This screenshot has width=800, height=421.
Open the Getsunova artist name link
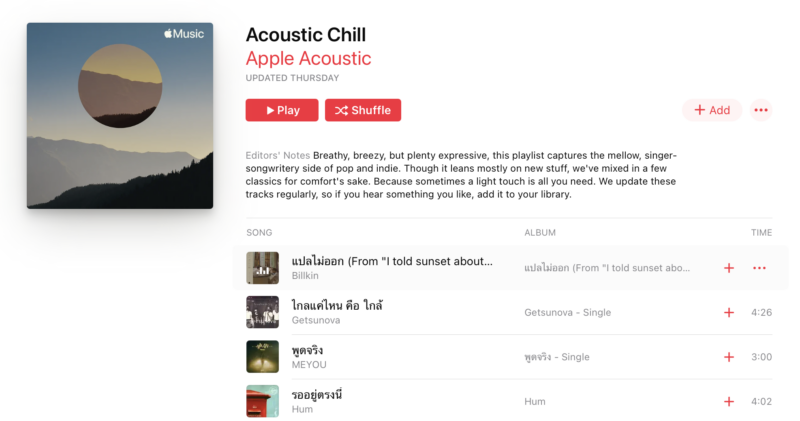click(316, 320)
